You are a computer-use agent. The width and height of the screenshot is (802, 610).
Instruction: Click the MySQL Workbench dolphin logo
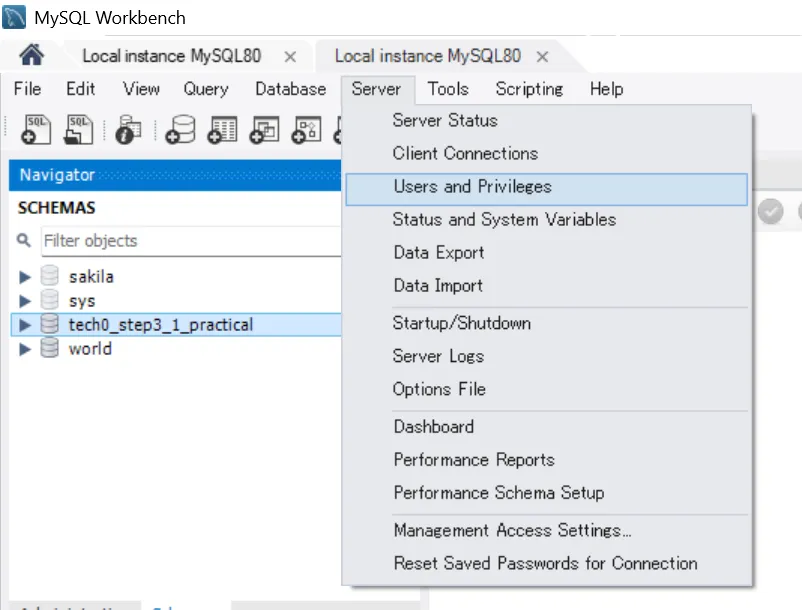click(x=14, y=17)
